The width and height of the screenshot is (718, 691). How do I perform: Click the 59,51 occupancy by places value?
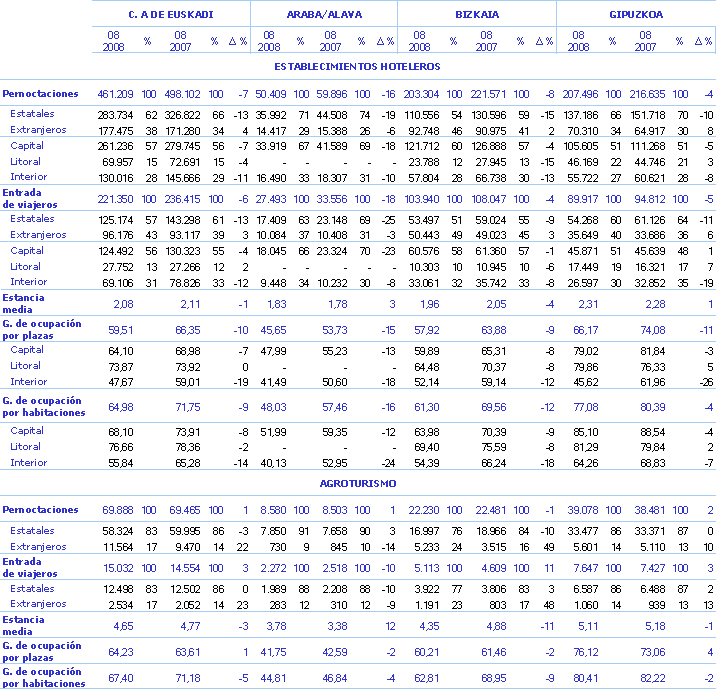tap(121, 329)
